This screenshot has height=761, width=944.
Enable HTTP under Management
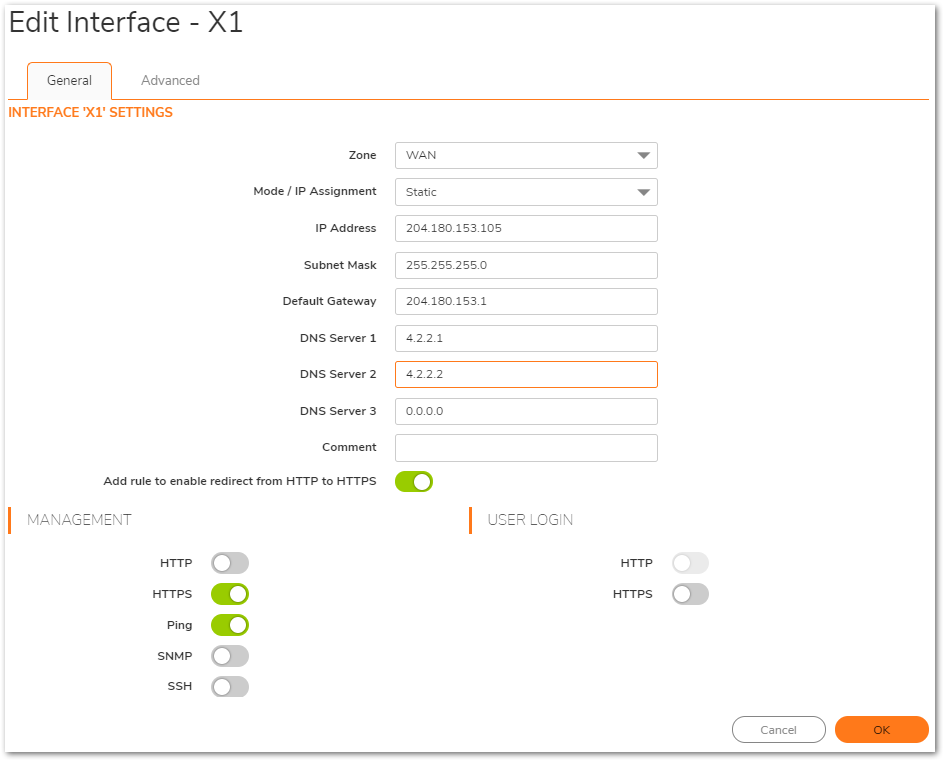(x=230, y=563)
